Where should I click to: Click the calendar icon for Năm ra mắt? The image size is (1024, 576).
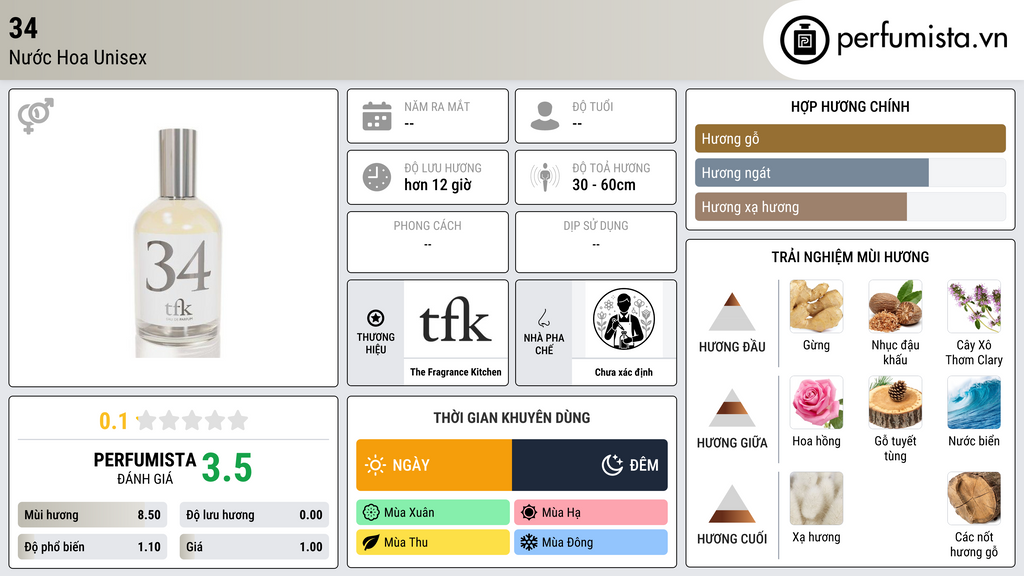pos(377,116)
